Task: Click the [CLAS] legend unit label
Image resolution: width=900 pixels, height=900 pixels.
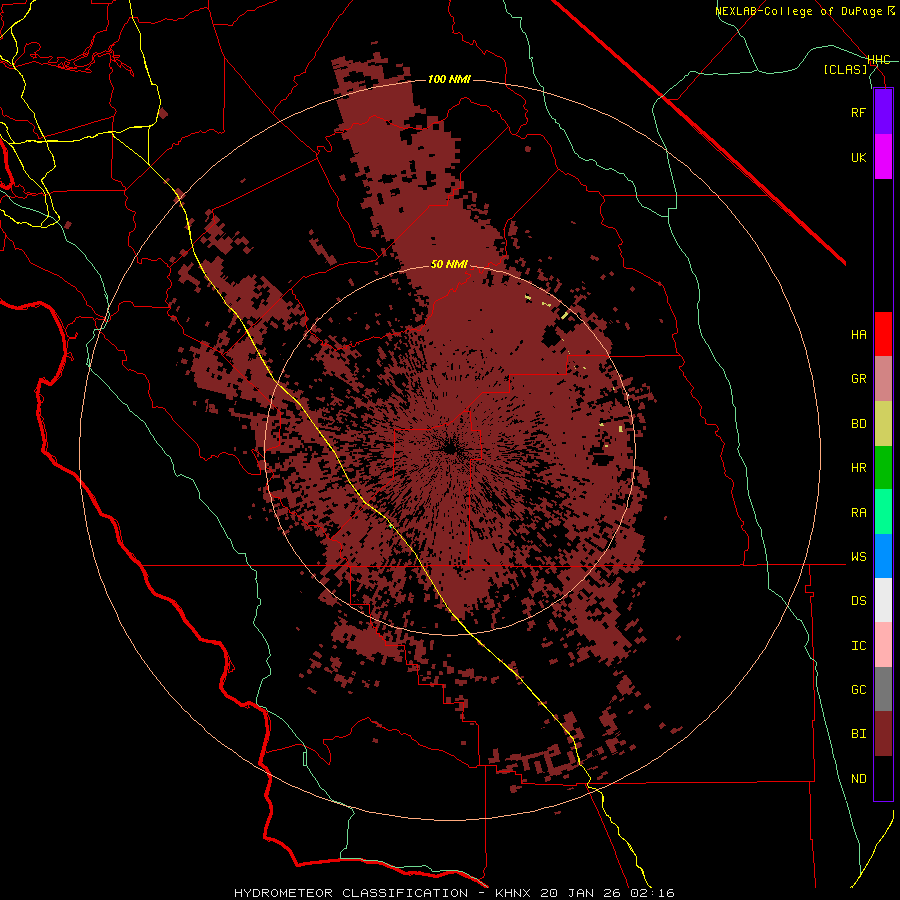Action: [x=845, y=69]
